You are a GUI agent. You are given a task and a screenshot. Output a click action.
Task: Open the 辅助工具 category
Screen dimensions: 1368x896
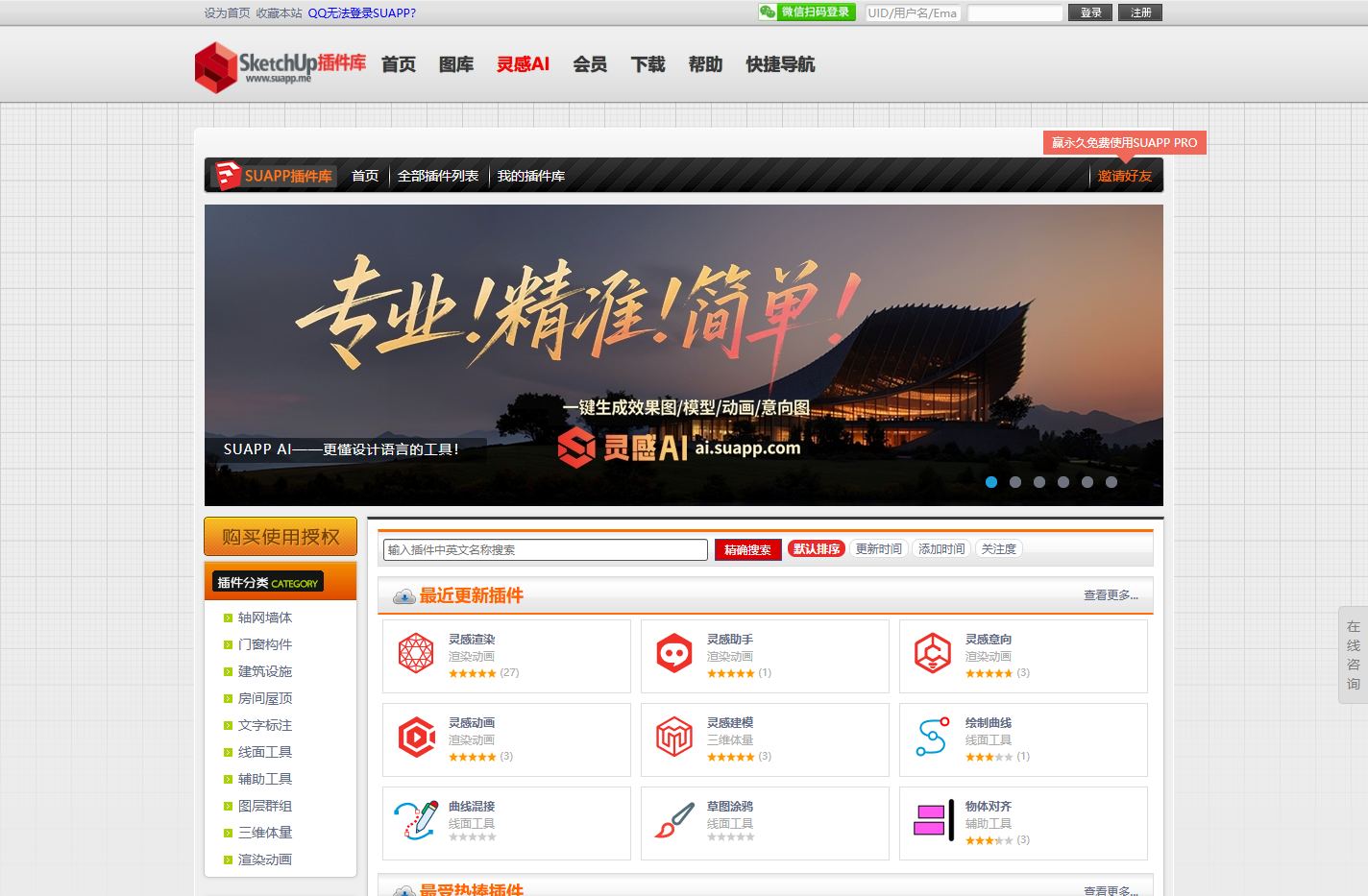[265, 779]
